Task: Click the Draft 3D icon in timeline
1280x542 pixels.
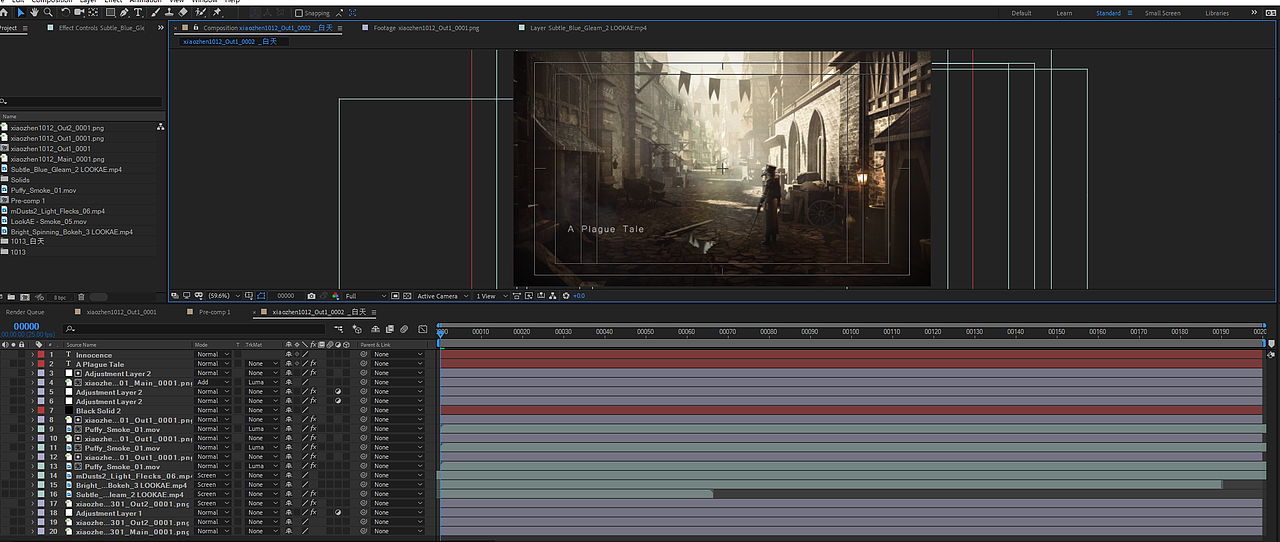Action: tap(357, 329)
